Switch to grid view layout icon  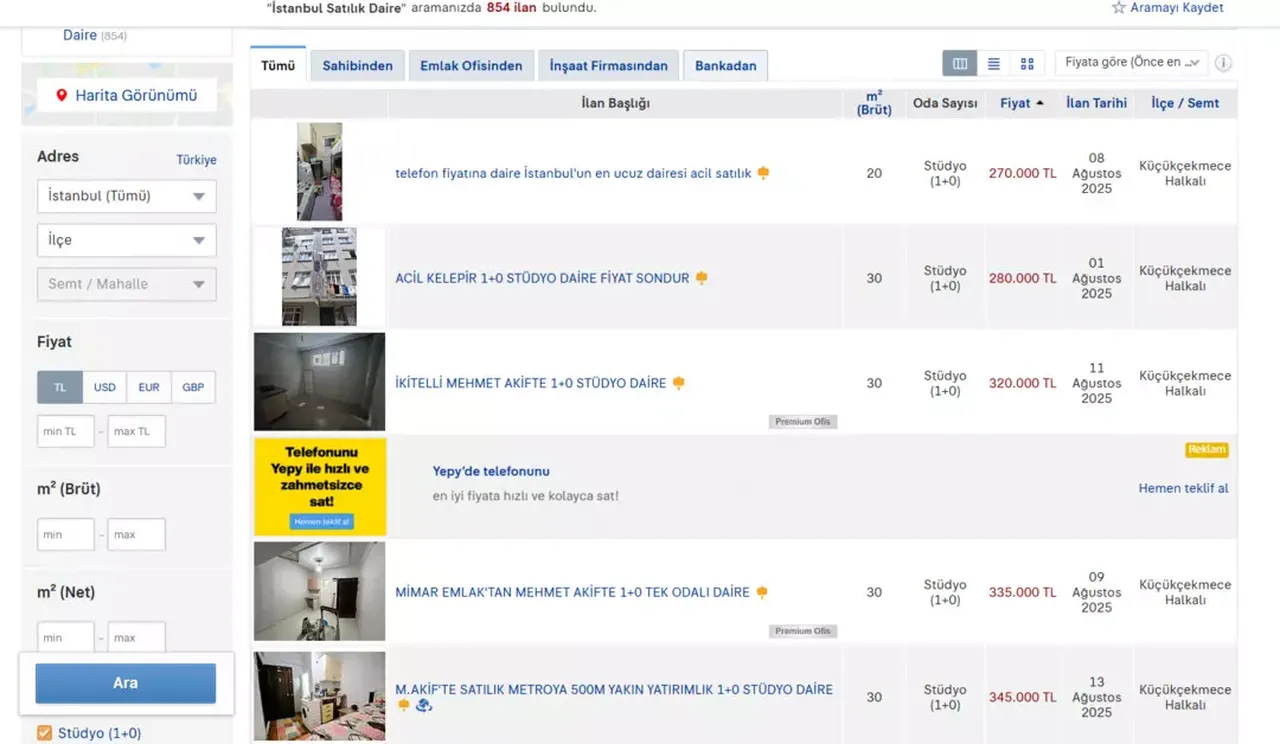click(1027, 63)
